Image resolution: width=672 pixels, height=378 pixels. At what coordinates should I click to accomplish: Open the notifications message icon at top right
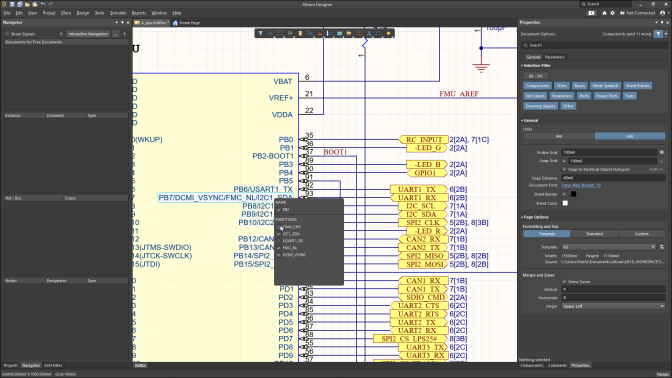coord(591,13)
